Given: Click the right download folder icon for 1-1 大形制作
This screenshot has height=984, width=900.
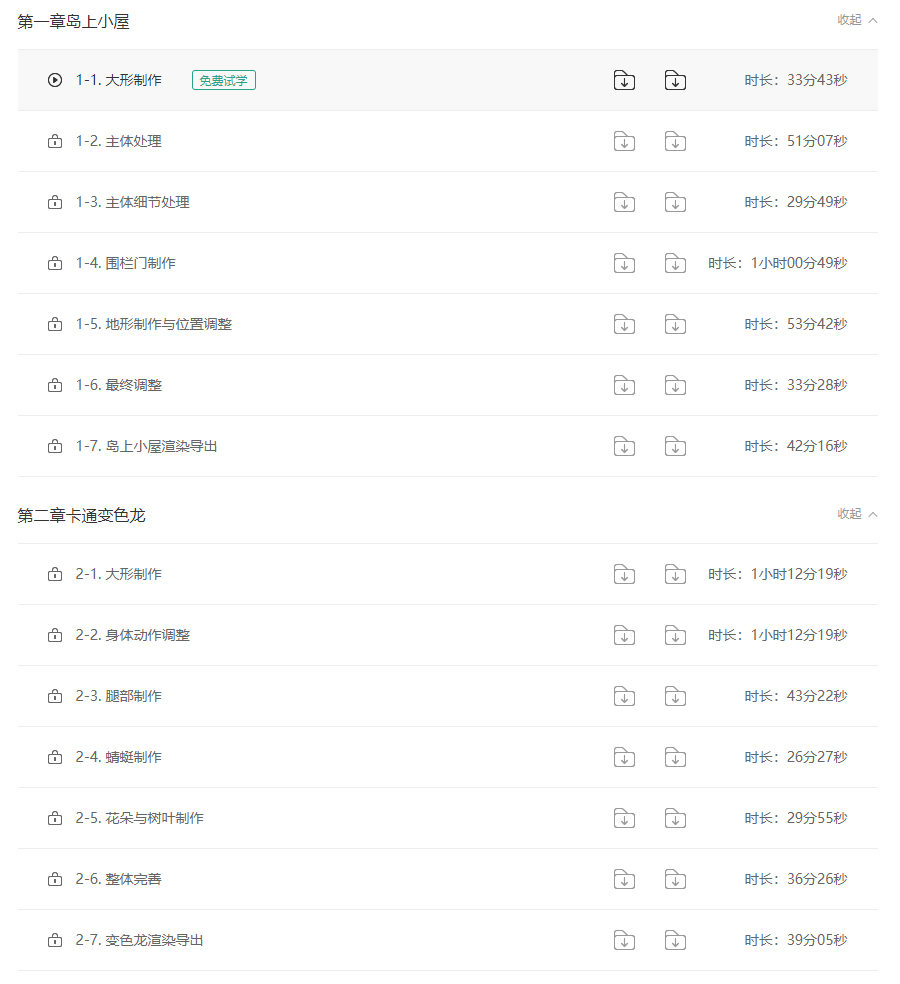Looking at the screenshot, I should 675,80.
